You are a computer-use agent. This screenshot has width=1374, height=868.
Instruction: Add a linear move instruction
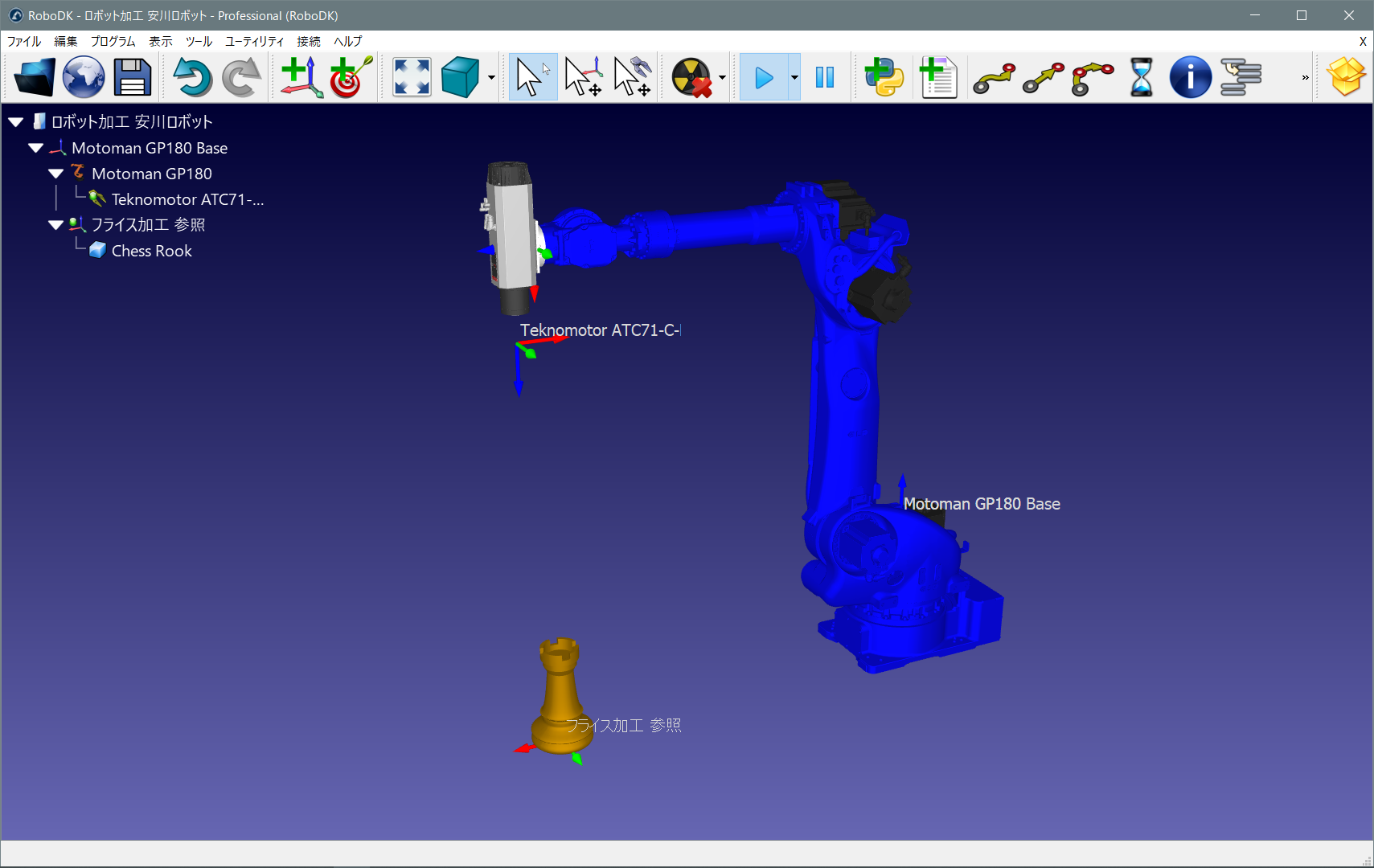tap(1044, 78)
